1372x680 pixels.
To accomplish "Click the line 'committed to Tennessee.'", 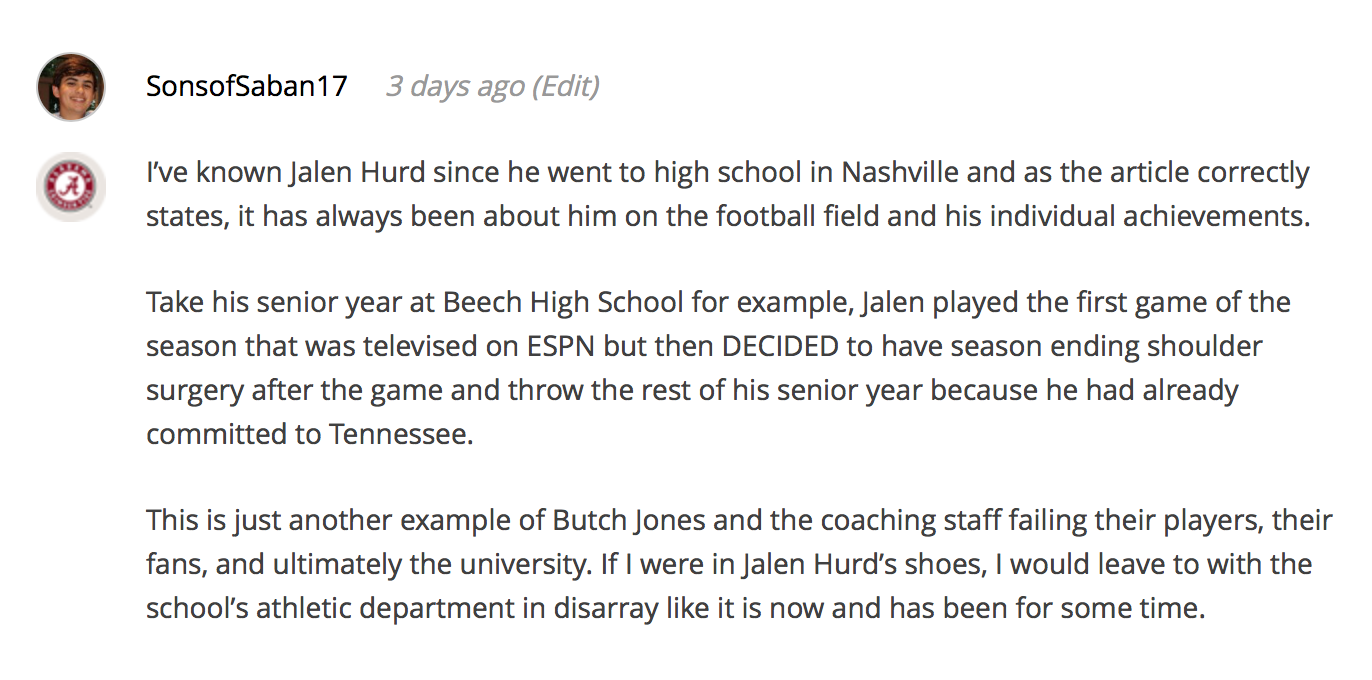I will [309, 434].
